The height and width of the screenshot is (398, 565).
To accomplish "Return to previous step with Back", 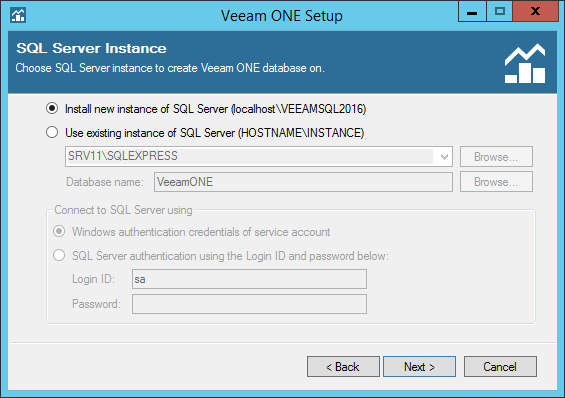I will [343, 367].
